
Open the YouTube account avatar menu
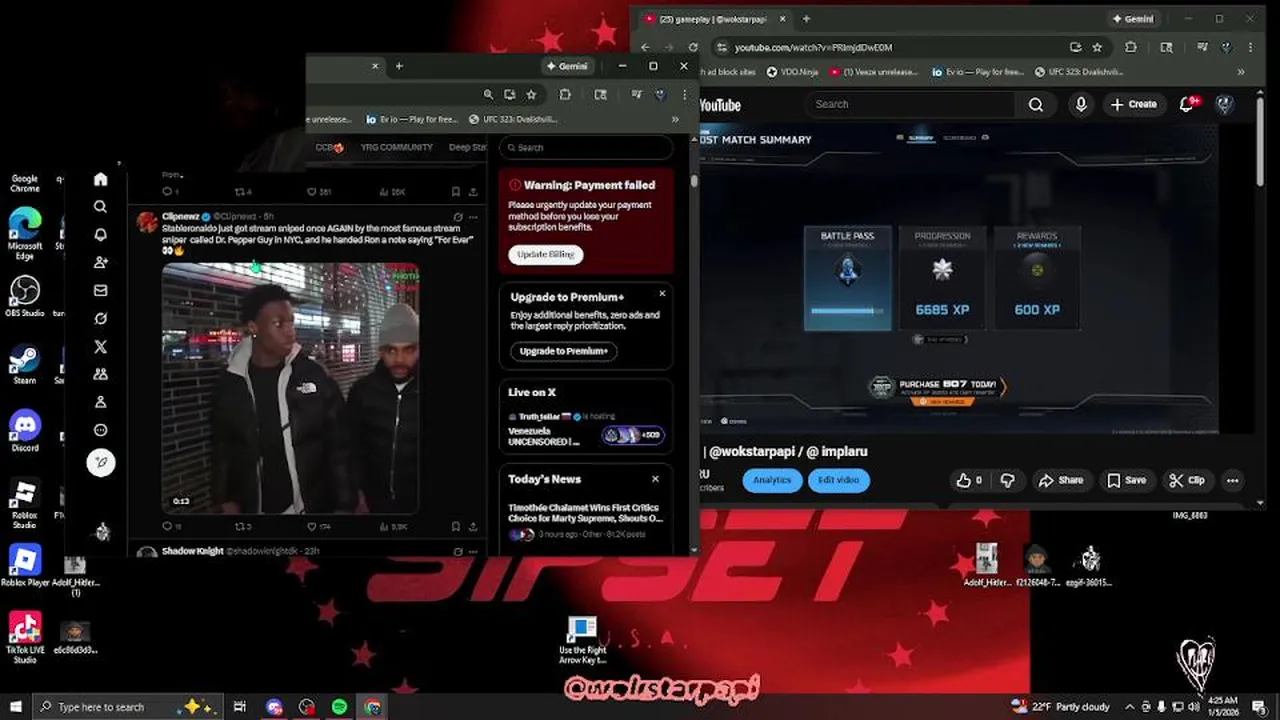(x=1224, y=104)
